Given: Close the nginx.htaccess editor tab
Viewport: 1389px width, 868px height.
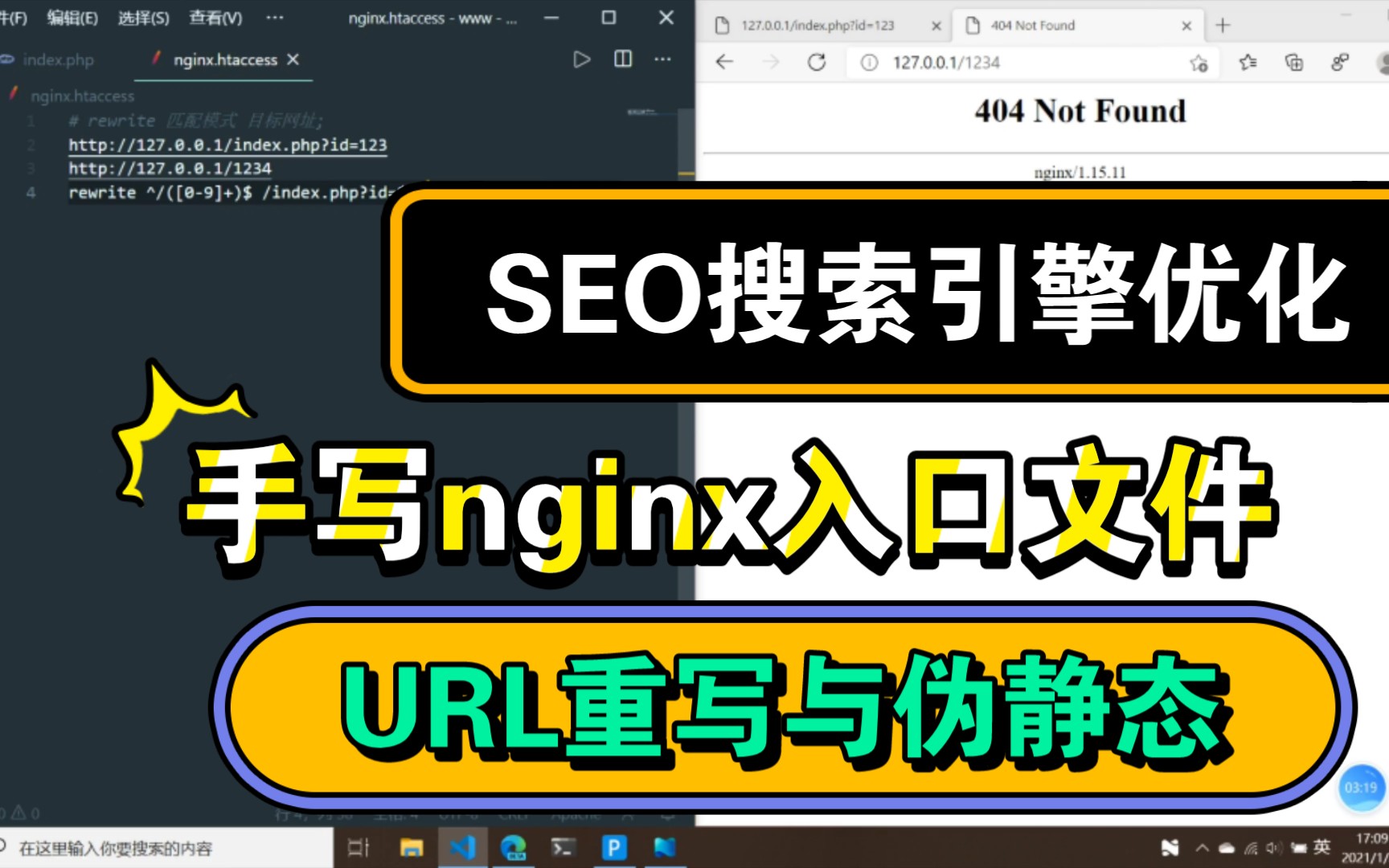Looking at the screenshot, I should pyautogui.click(x=293, y=59).
